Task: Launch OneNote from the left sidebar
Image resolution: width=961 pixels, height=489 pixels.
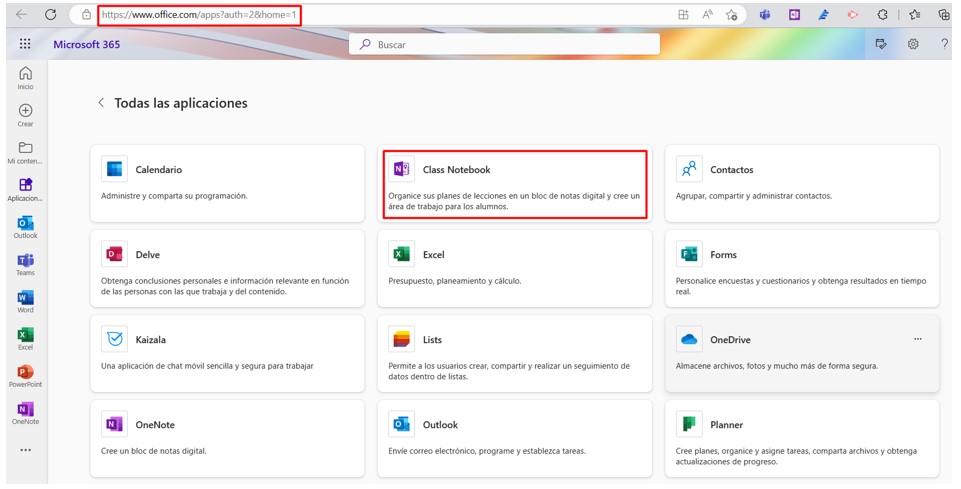Action: (x=25, y=414)
